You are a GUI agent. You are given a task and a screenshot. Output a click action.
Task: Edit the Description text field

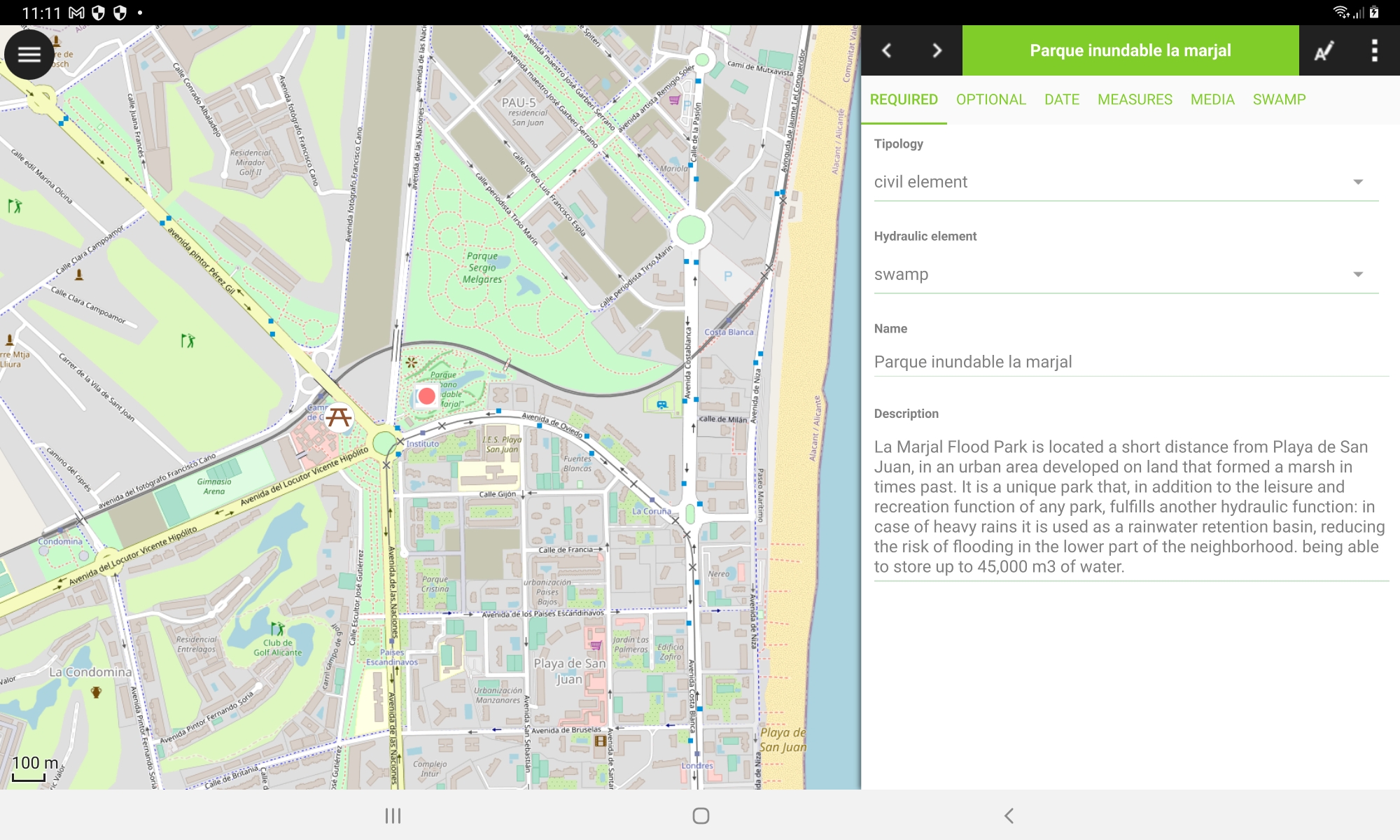1130,506
